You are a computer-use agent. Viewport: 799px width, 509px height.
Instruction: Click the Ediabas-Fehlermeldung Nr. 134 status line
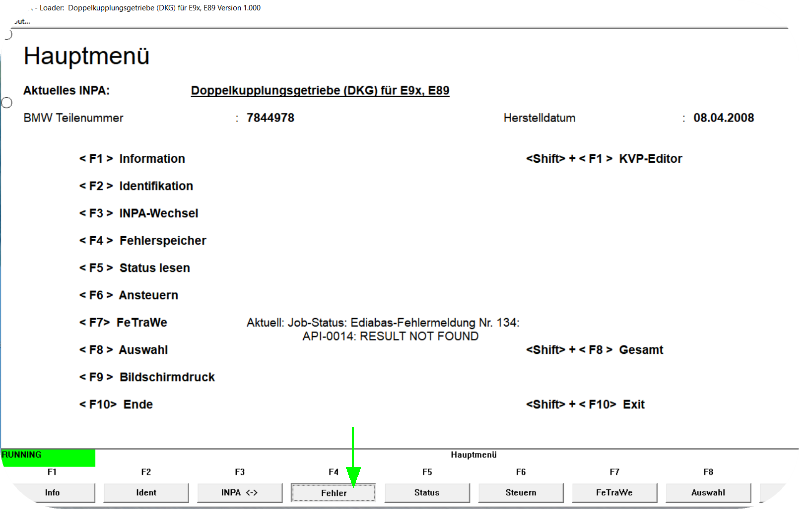[383, 323]
